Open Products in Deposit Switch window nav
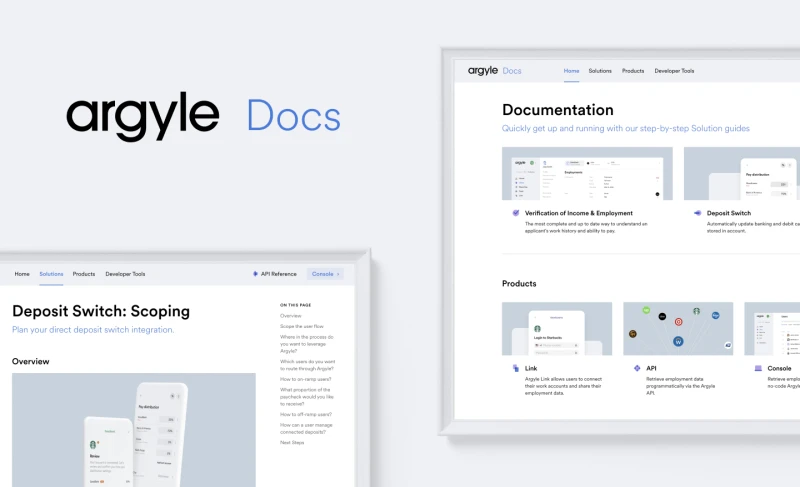Screen dimensions: 800x487 click(x=84, y=274)
